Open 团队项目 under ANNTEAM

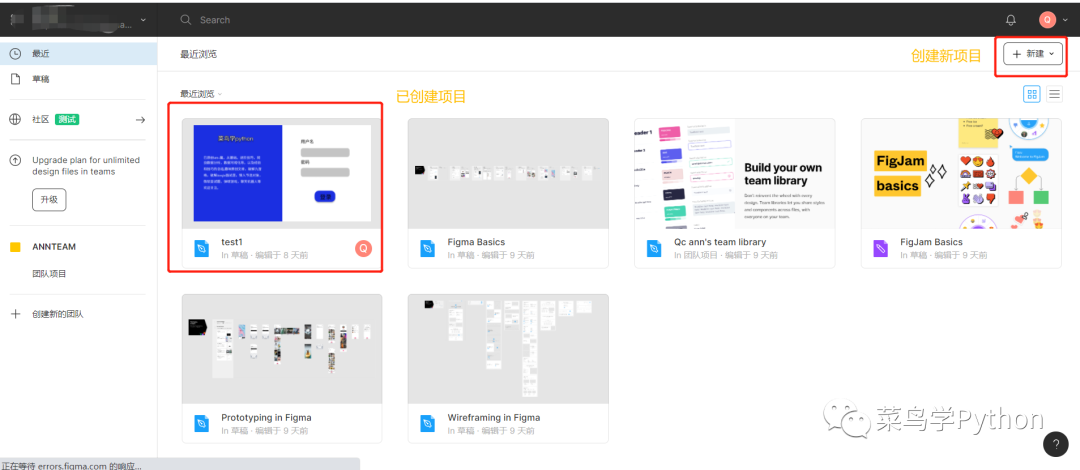(50, 274)
